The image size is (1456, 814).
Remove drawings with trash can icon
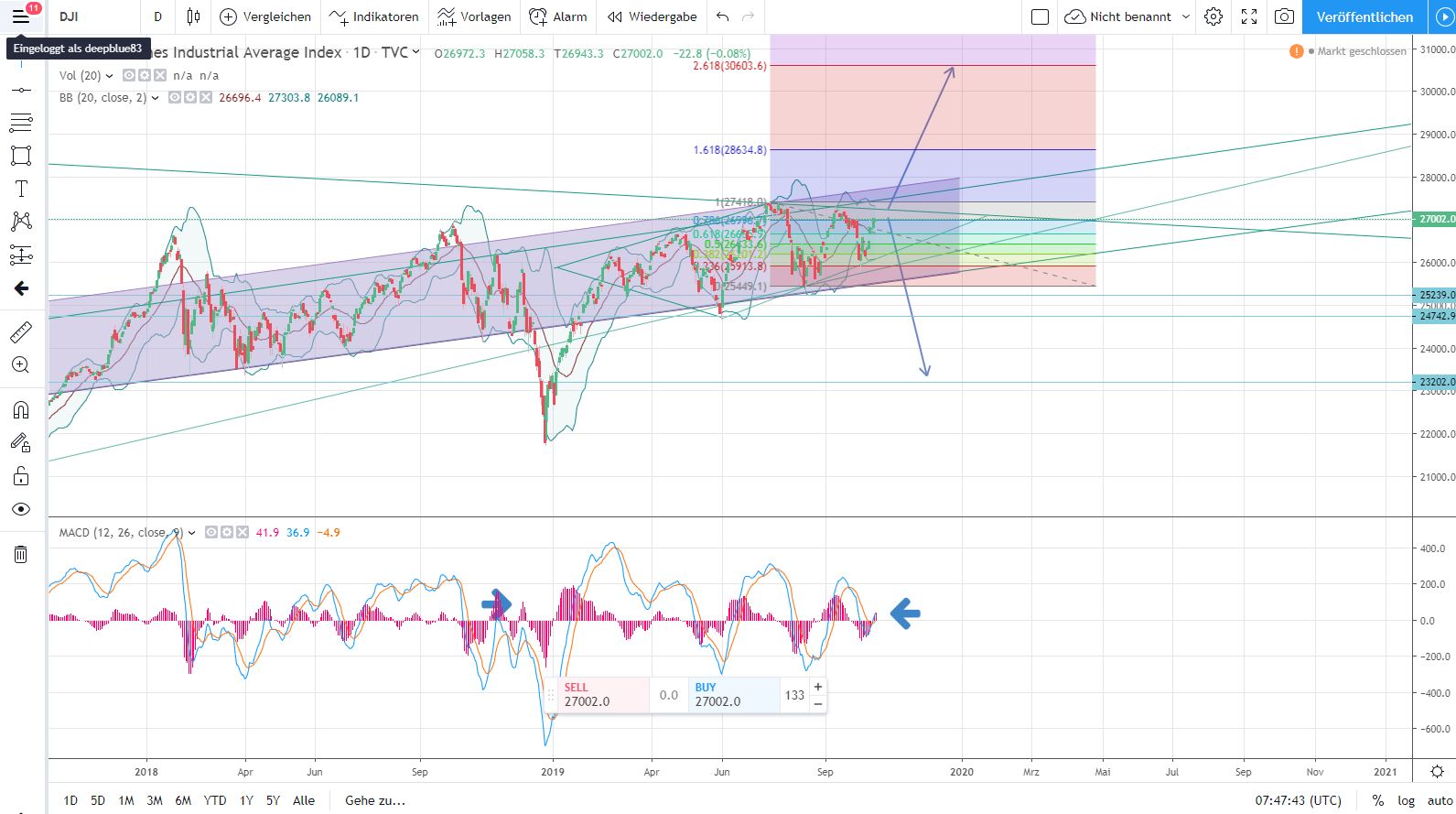pyautogui.click(x=20, y=554)
